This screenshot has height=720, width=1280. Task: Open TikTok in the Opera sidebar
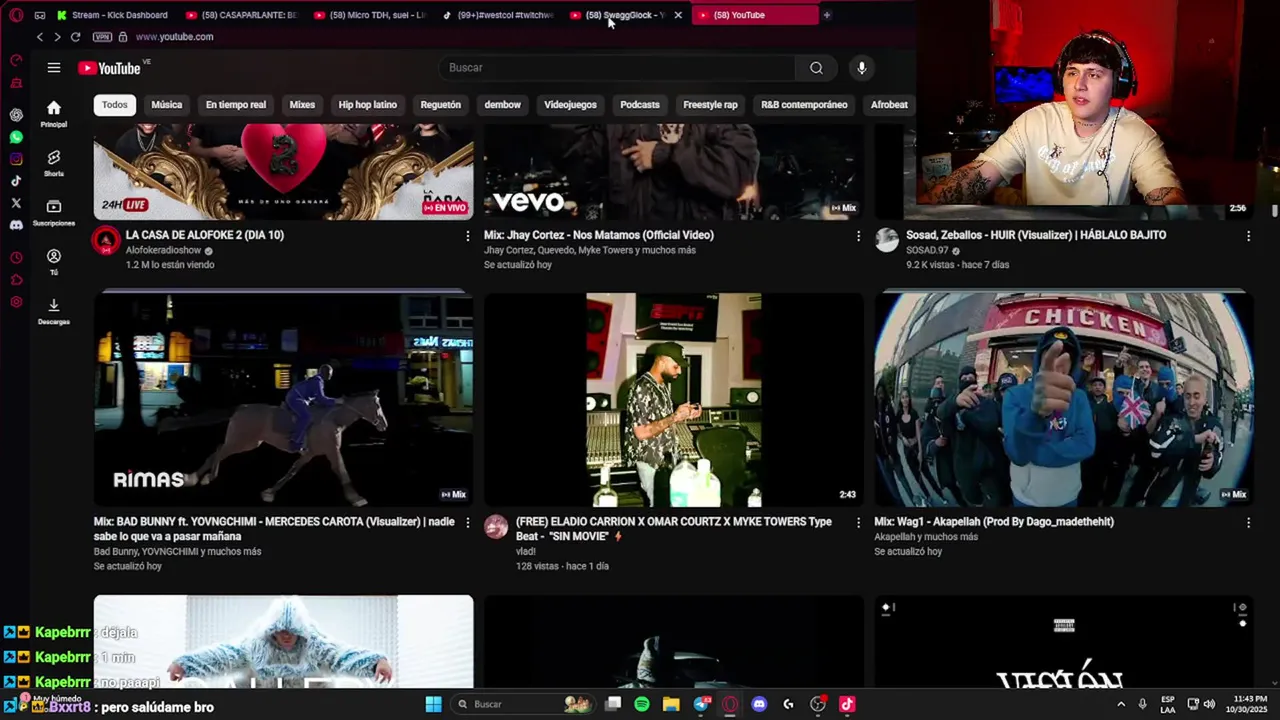coord(16,181)
